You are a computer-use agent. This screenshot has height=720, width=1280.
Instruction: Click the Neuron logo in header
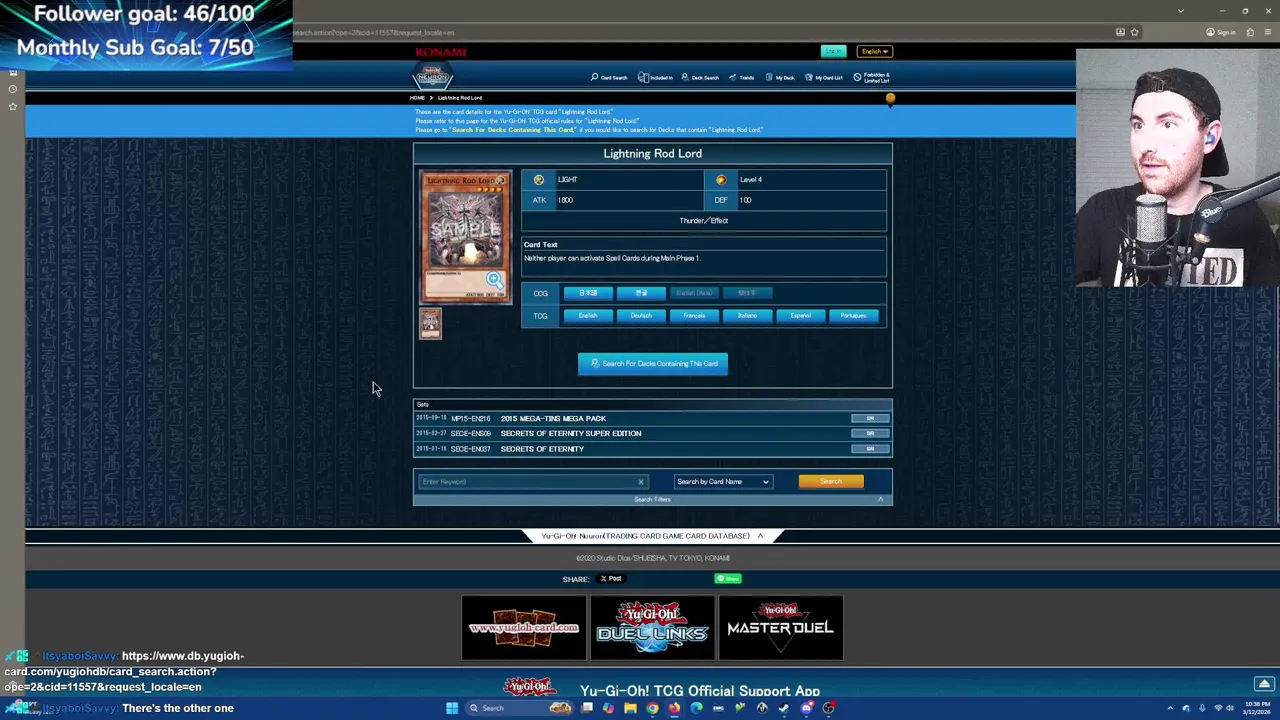pos(433,76)
